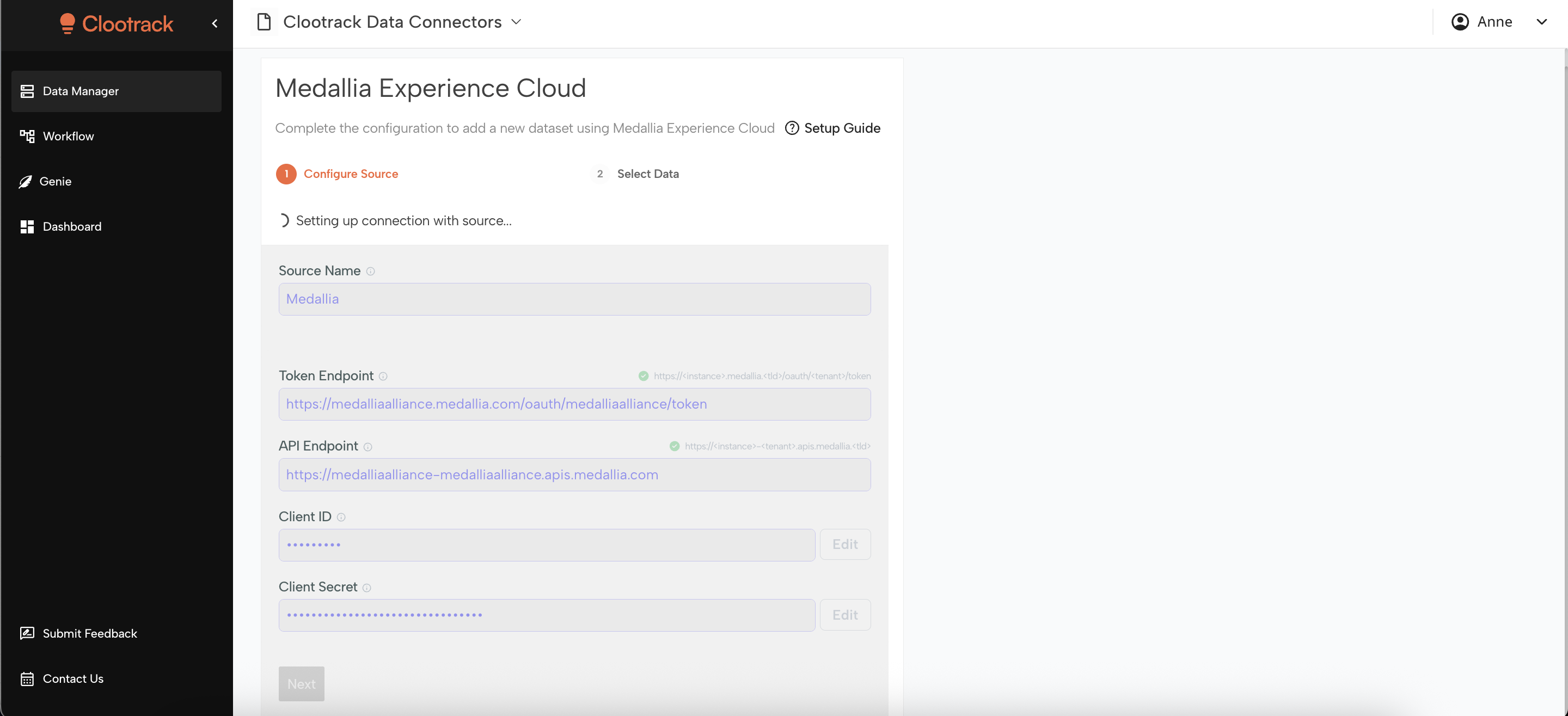Click 'Setting up connection with source...' text

point(403,221)
